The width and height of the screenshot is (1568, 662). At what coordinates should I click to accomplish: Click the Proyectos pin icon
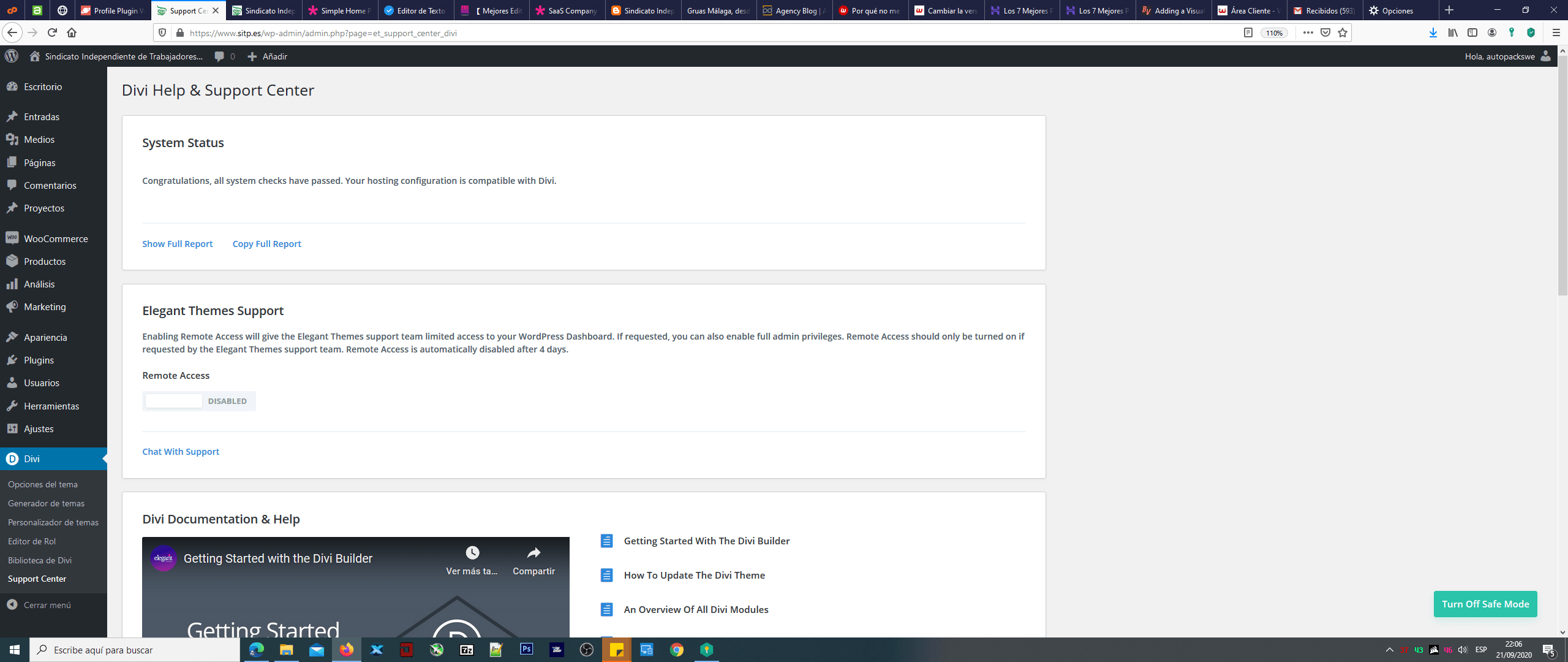12,208
